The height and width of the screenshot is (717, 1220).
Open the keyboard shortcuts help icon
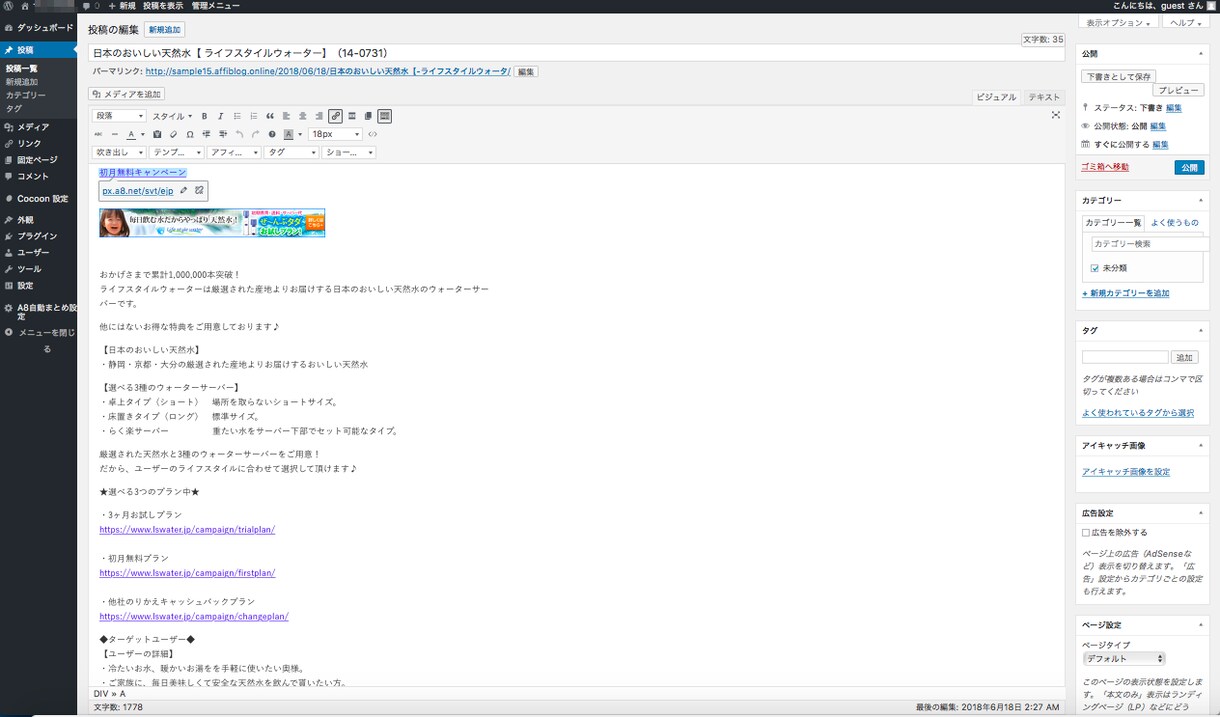coord(272,134)
